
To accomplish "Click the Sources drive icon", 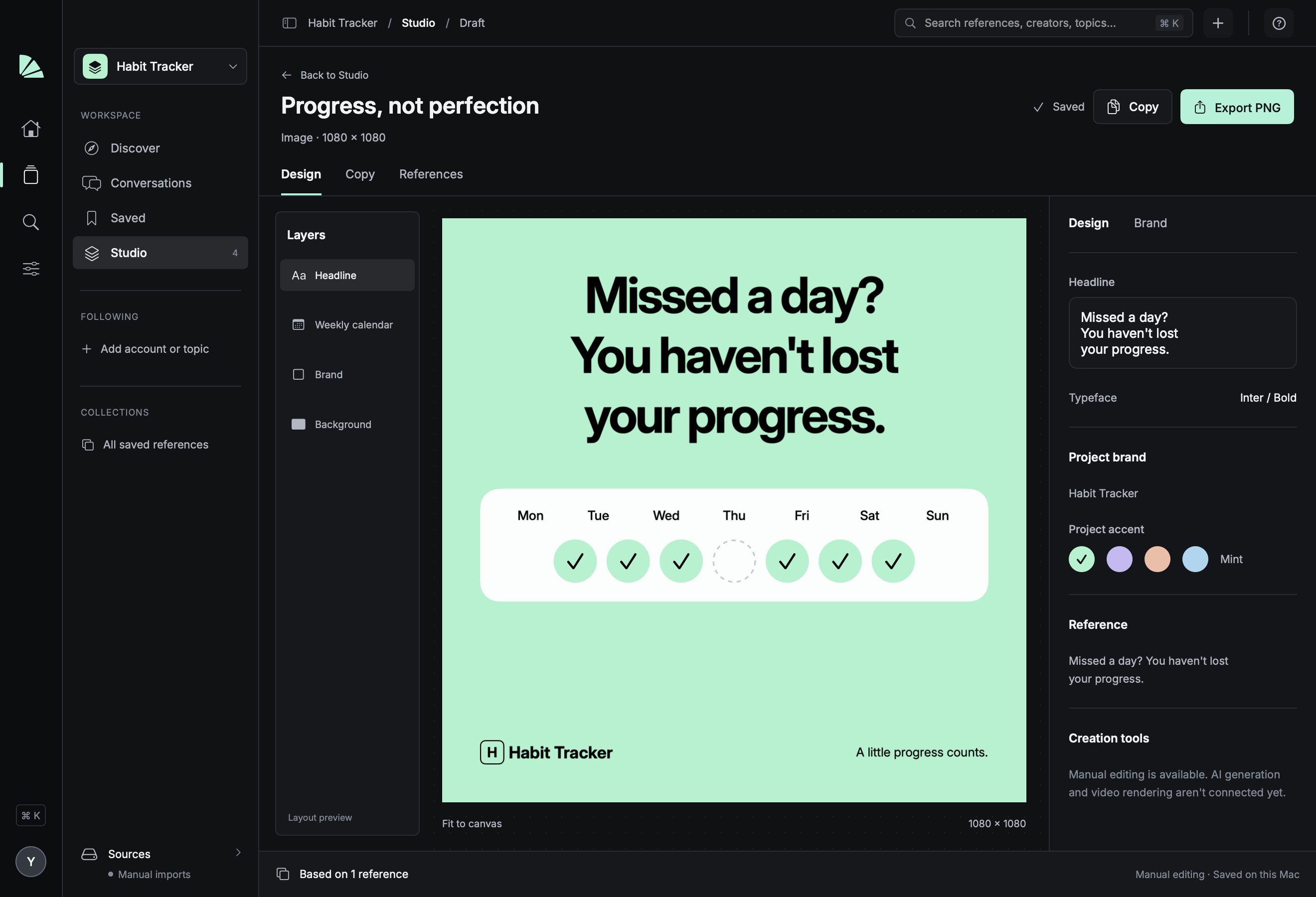I will click(89, 854).
